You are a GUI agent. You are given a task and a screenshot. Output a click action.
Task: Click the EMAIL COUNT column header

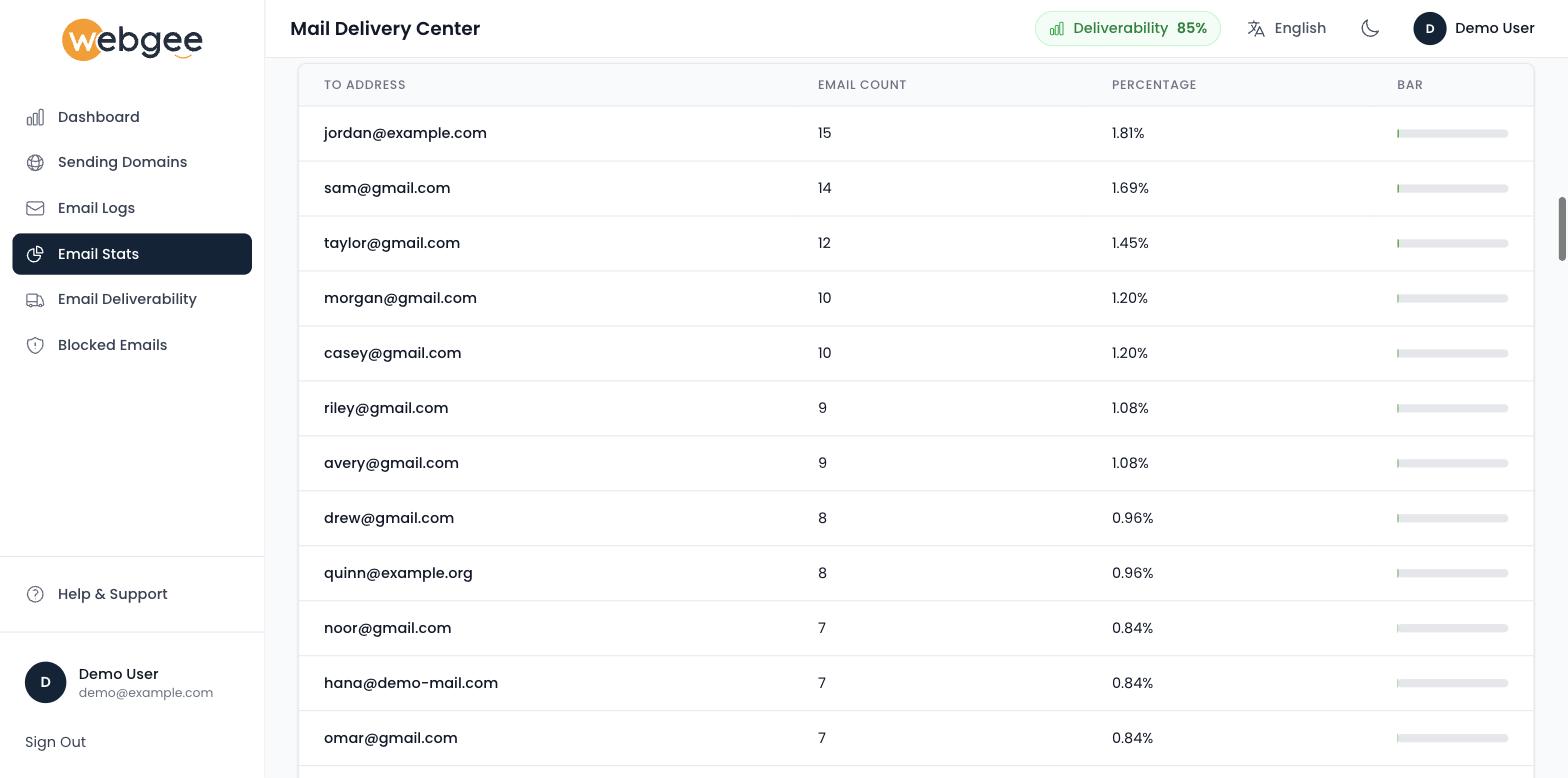point(862,85)
